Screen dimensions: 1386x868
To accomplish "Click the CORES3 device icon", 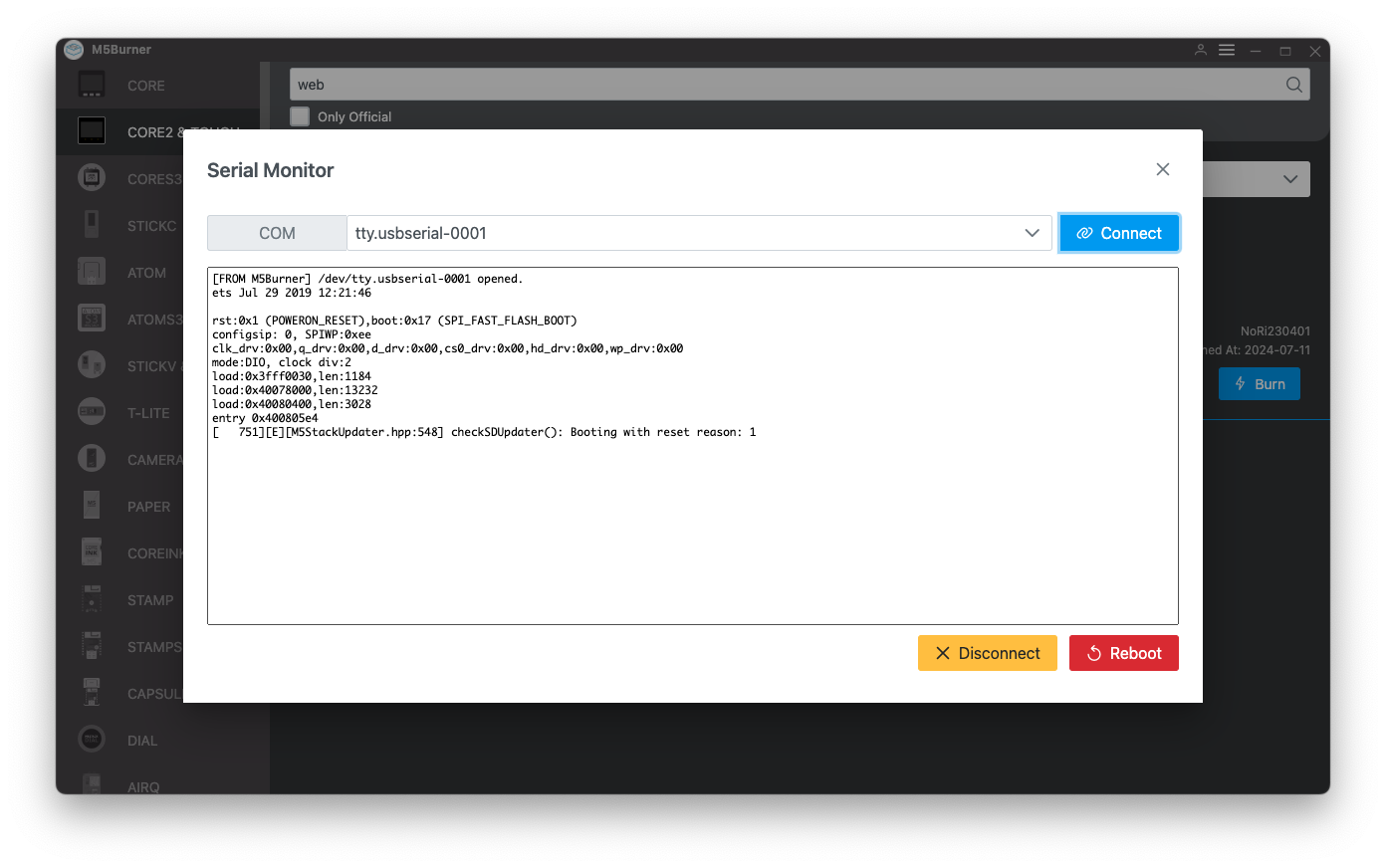I will 92,178.
